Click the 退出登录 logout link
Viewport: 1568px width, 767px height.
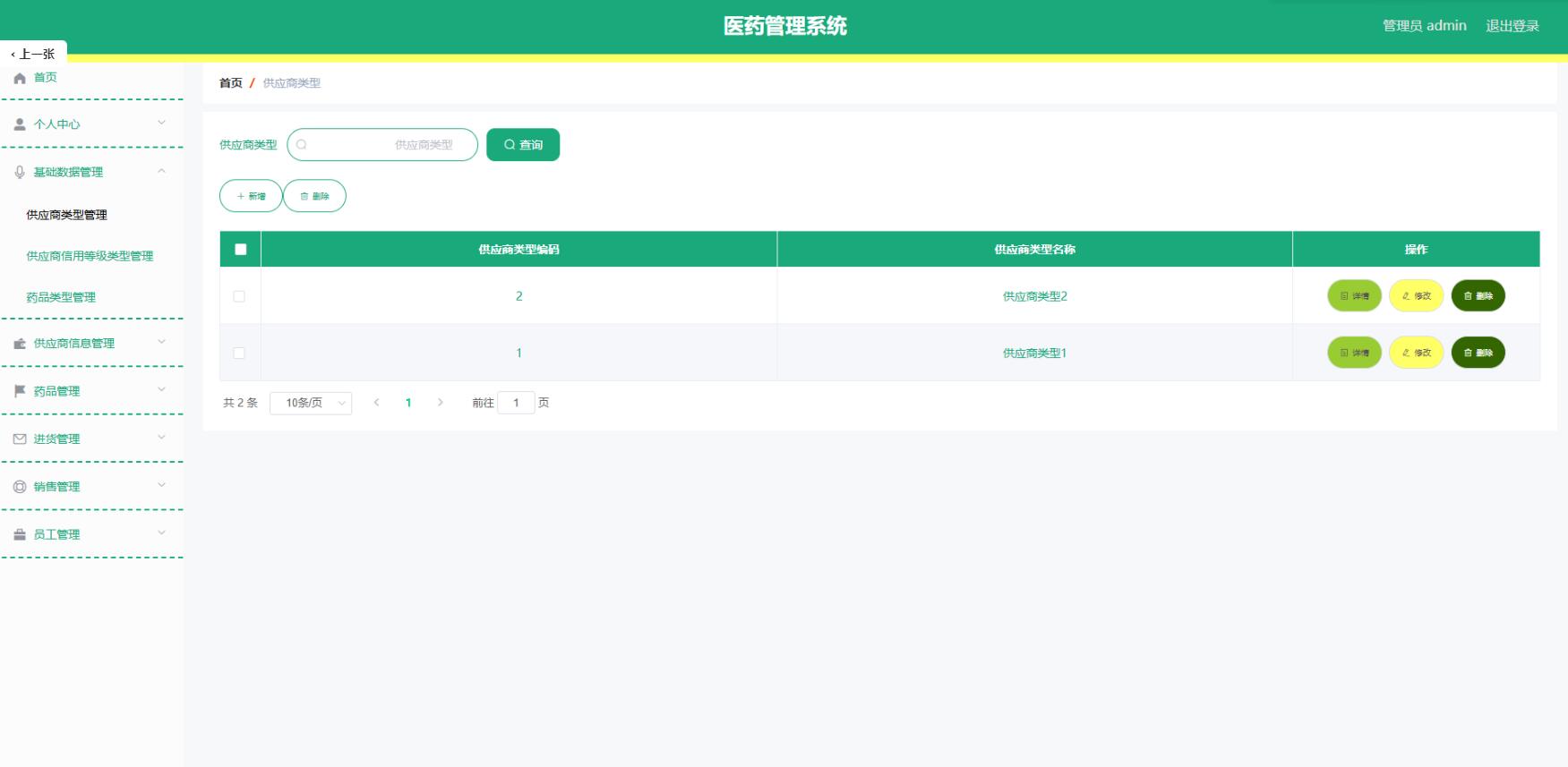(1512, 26)
